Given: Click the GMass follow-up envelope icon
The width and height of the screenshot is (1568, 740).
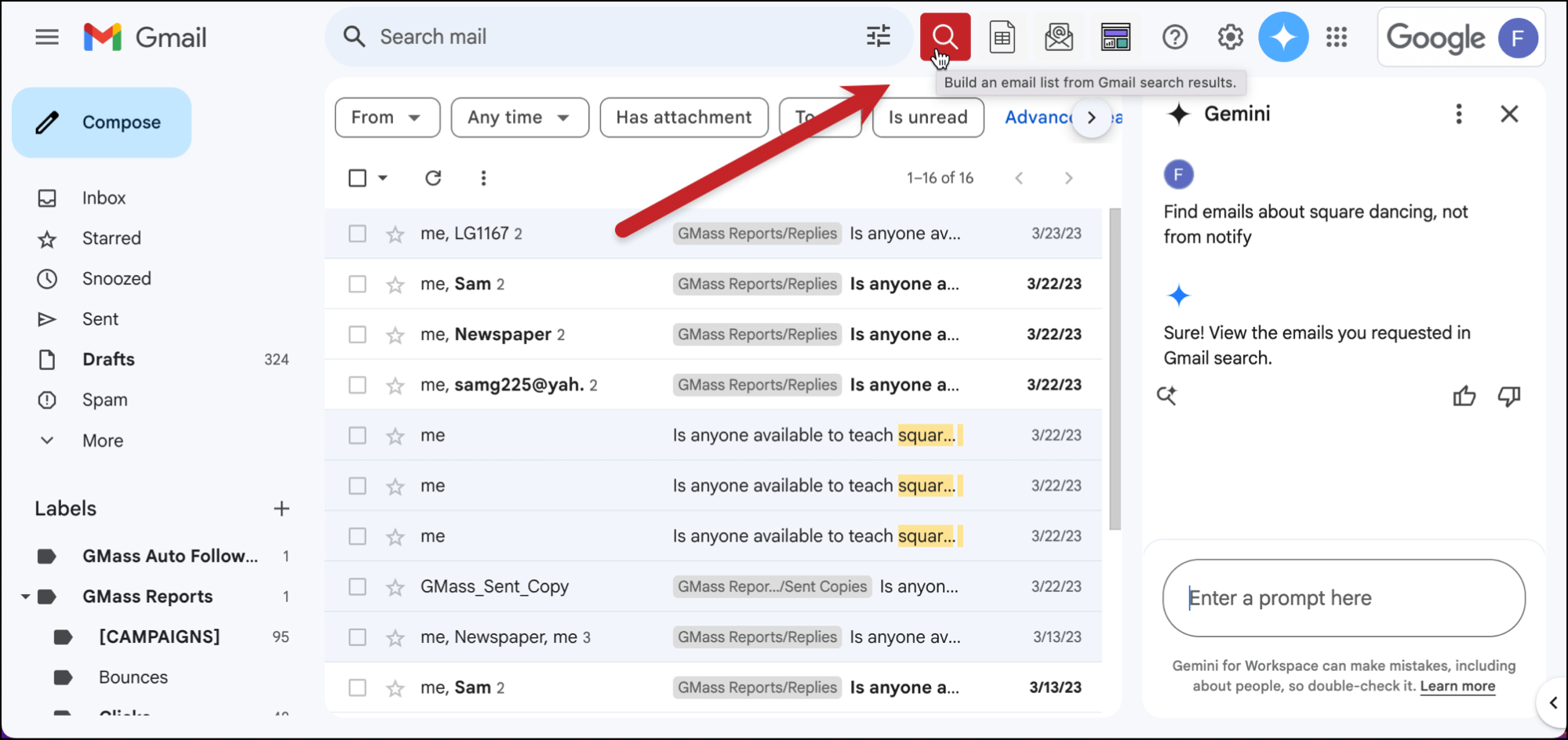Looking at the screenshot, I should click(x=1059, y=37).
